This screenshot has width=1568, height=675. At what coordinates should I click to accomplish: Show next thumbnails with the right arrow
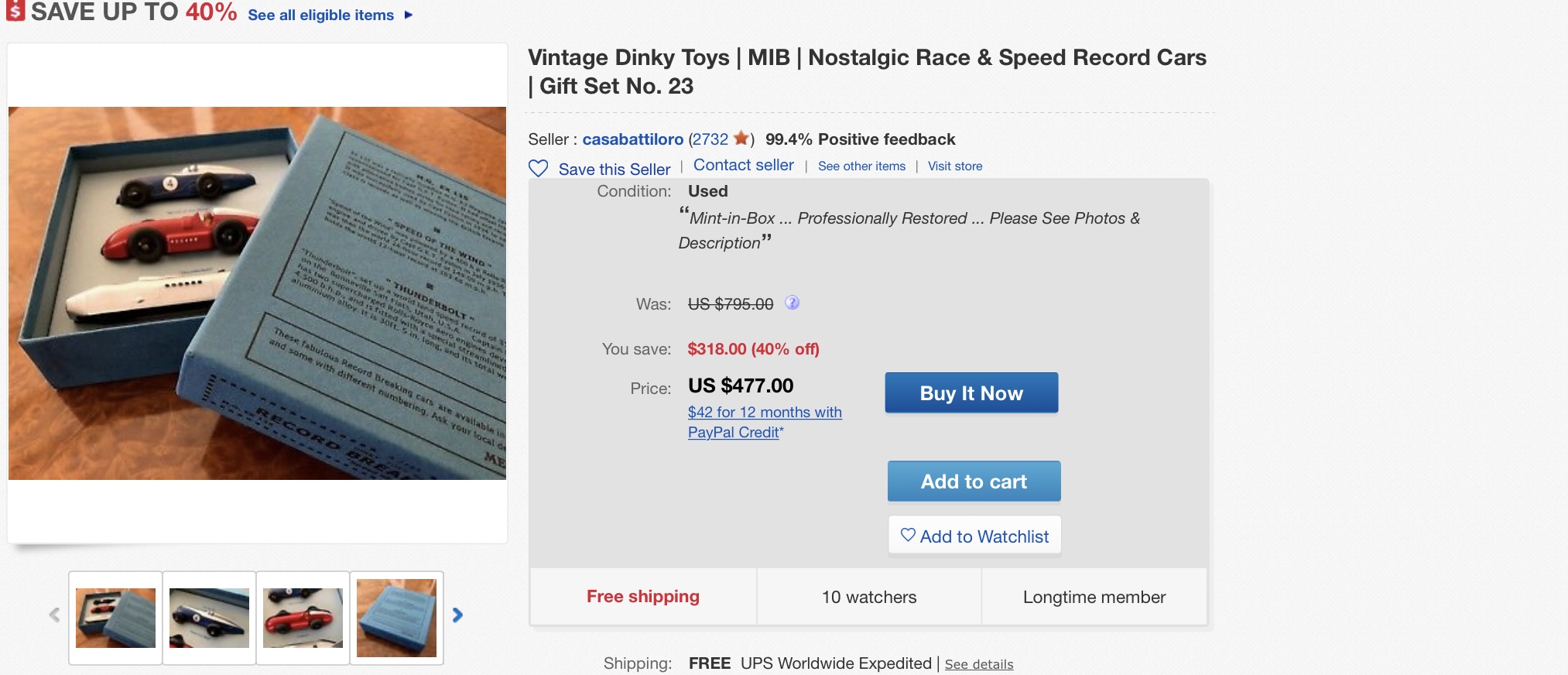pos(457,615)
